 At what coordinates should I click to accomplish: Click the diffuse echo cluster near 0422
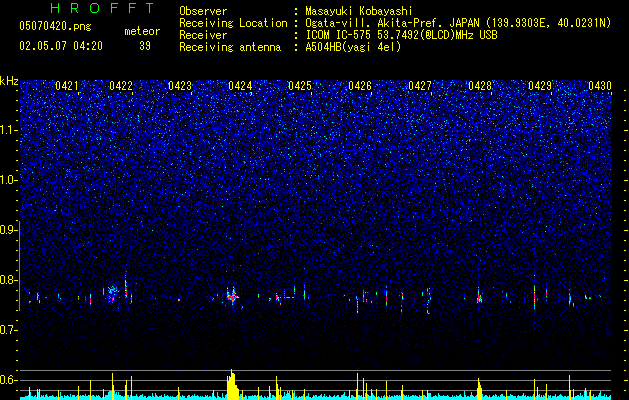pyautogui.click(x=112, y=292)
